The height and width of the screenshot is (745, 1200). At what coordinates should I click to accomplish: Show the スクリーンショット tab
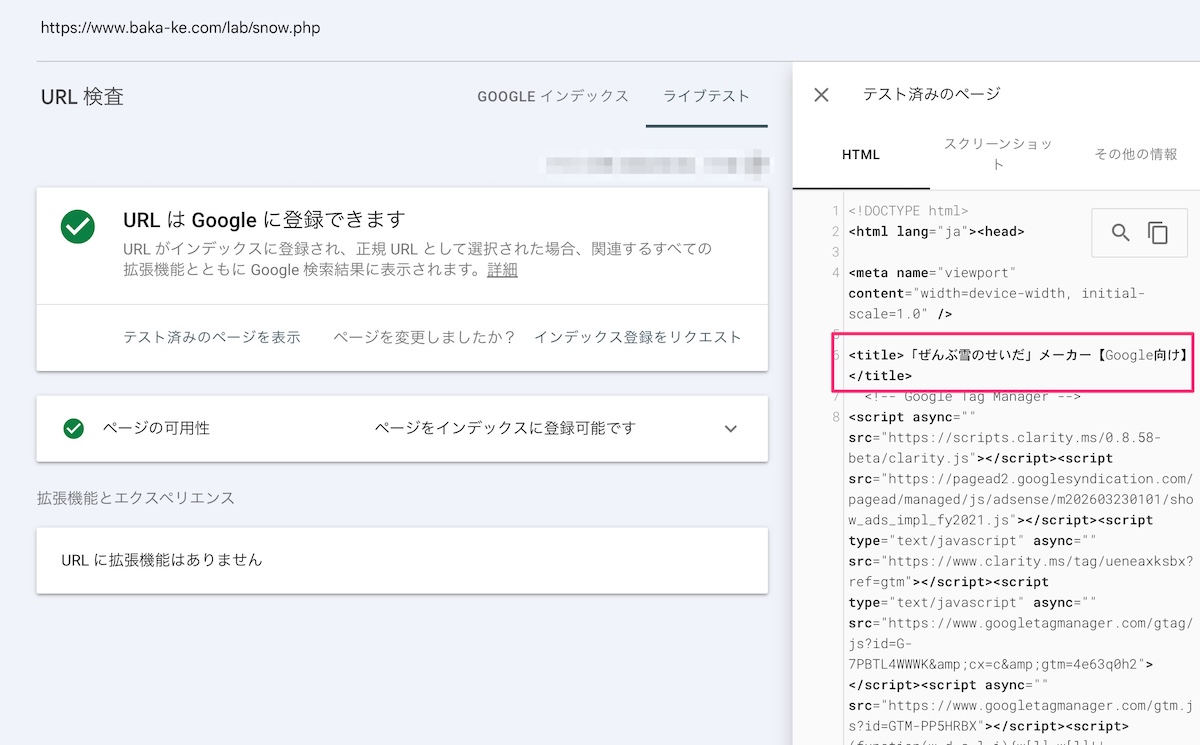tap(998, 154)
